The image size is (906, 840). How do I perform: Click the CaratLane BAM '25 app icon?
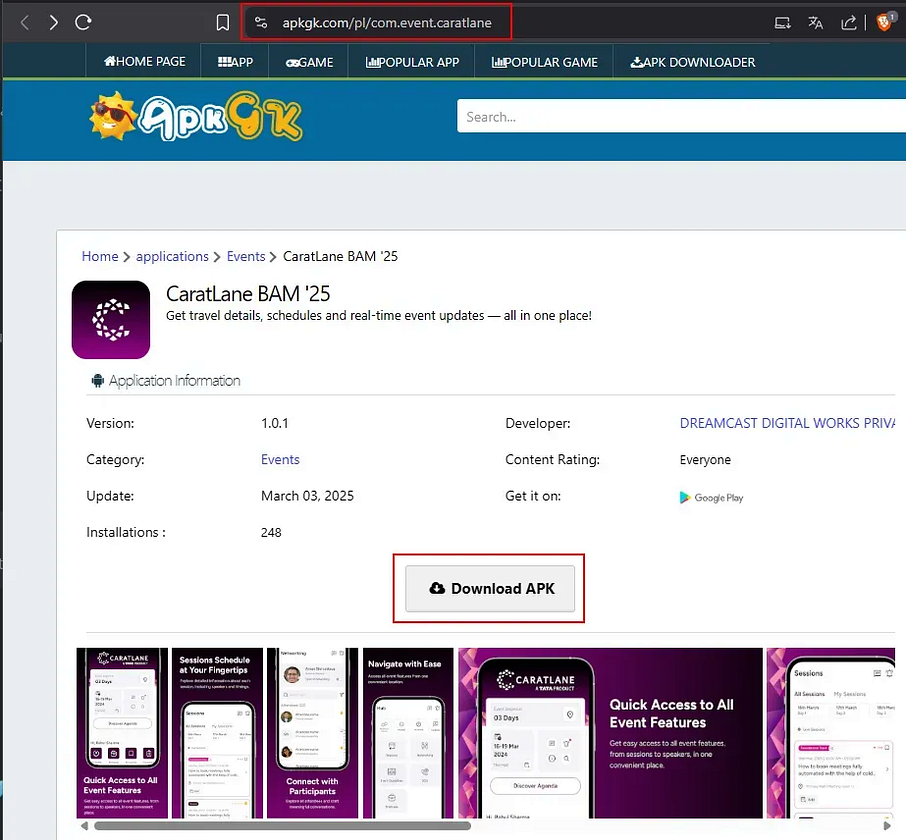111,319
